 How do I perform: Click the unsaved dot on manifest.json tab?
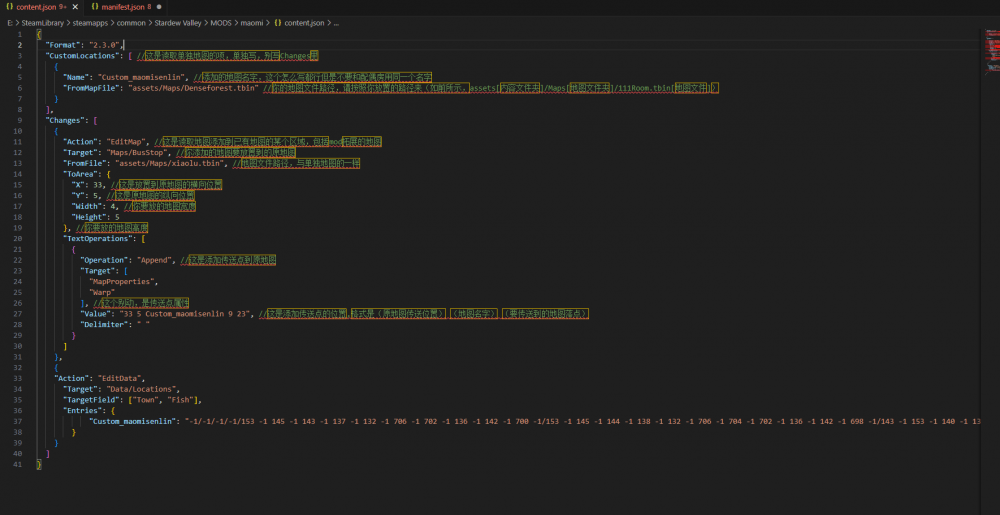(158, 6)
